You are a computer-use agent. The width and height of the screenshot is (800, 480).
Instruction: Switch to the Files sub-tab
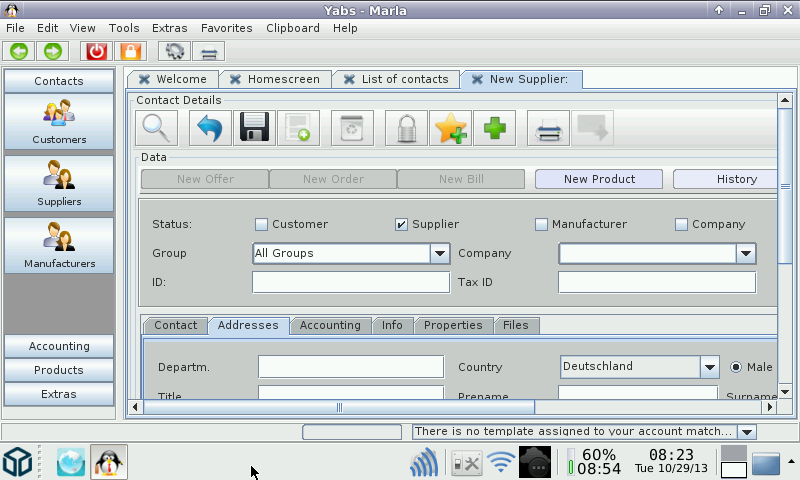[516, 325]
